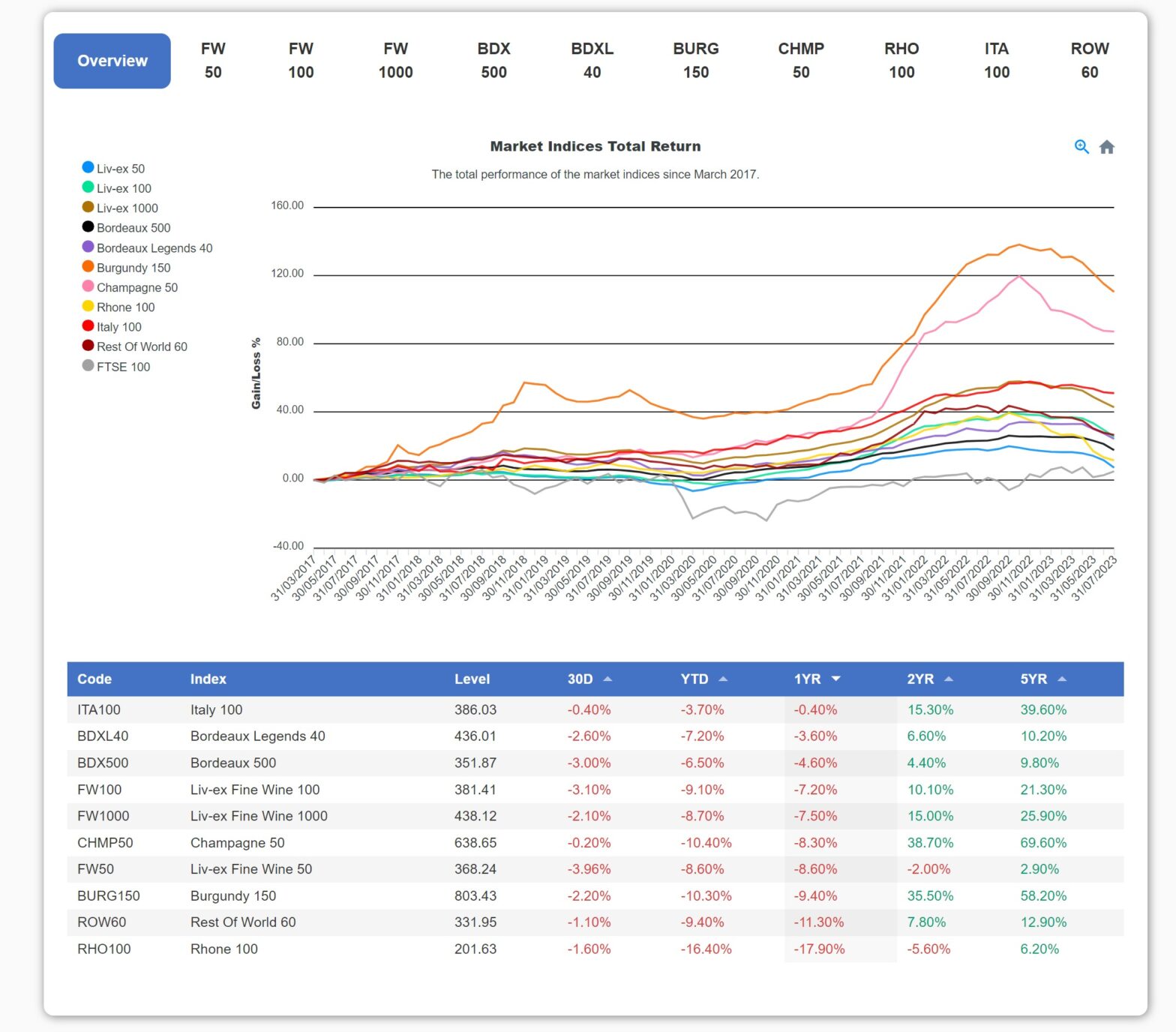Toggle Liv-ex 50 legend series

[113, 168]
